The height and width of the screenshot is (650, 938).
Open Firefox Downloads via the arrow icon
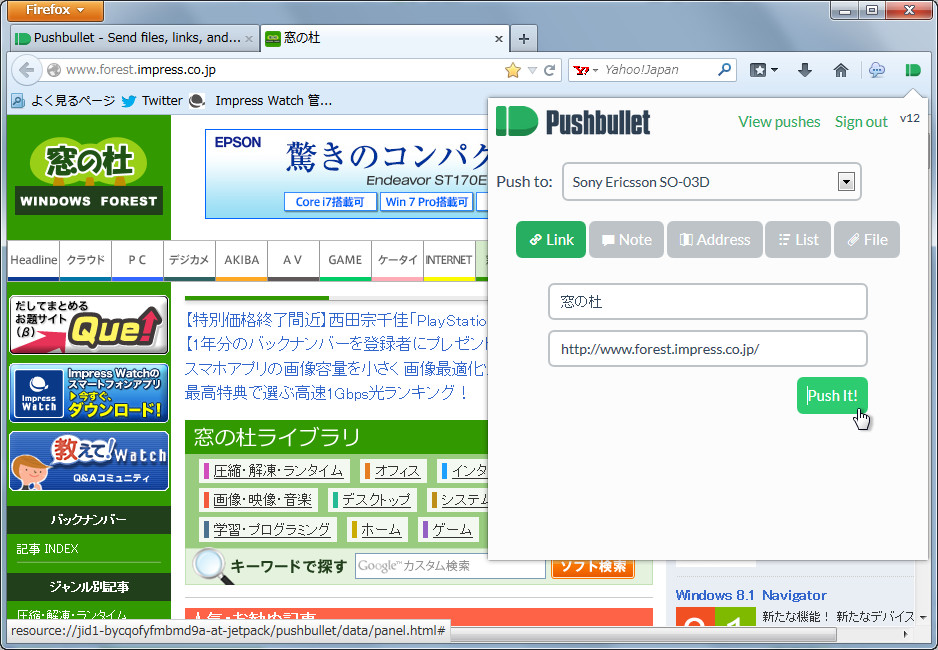coord(805,70)
